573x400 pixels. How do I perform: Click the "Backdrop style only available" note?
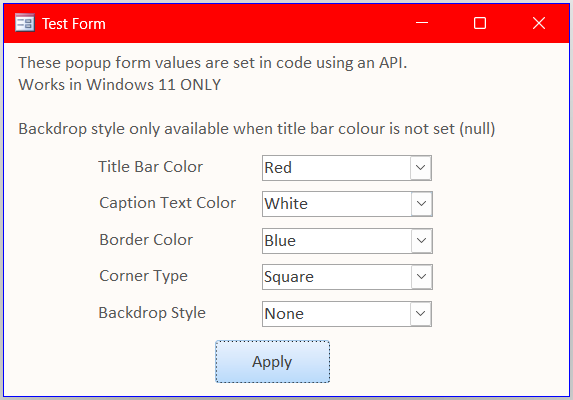point(257,129)
